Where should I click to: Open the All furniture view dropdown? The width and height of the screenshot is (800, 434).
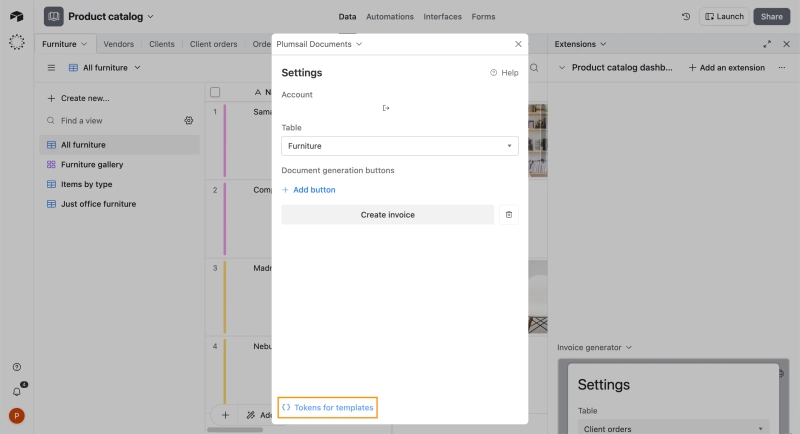[105, 67]
